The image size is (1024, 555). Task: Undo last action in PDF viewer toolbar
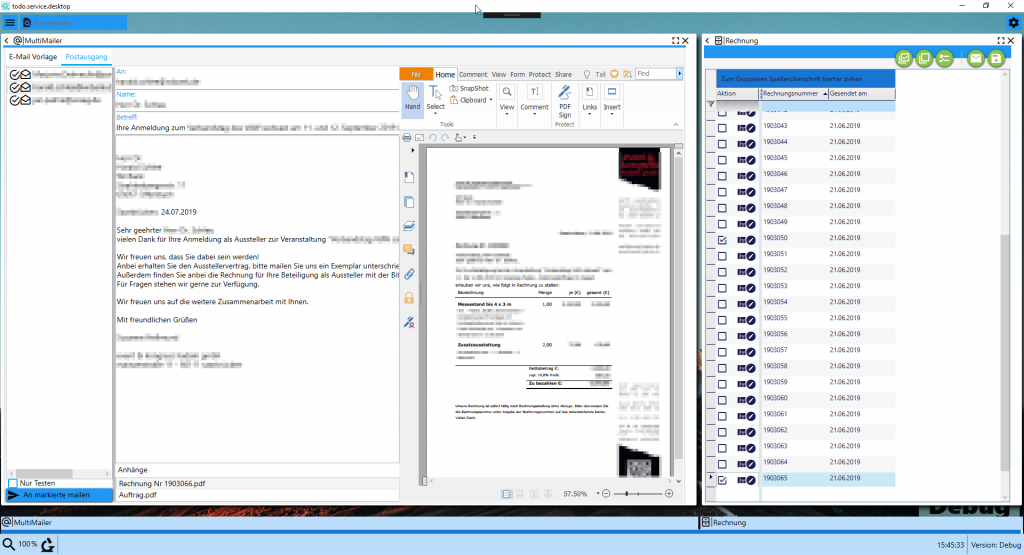(432, 138)
